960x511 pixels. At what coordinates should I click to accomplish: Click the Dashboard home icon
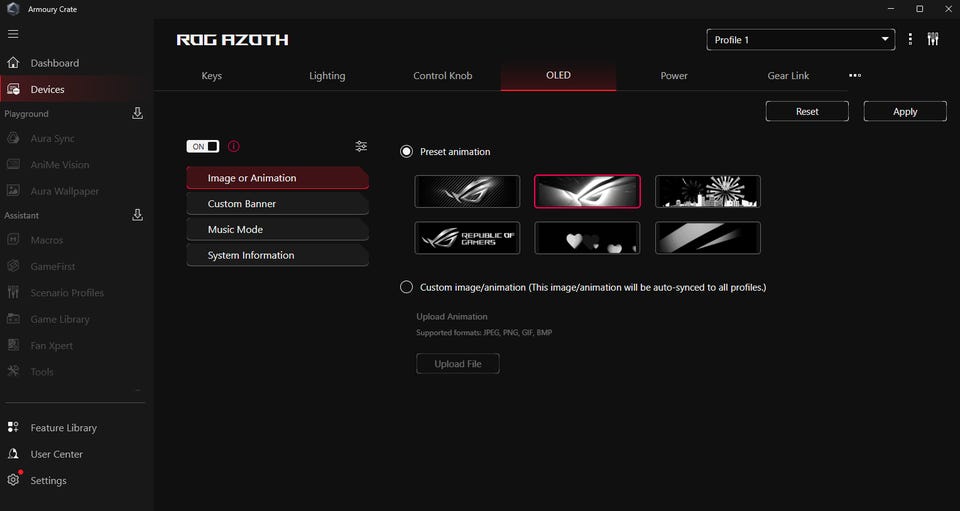pyautogui.click(x=13, y=62)
